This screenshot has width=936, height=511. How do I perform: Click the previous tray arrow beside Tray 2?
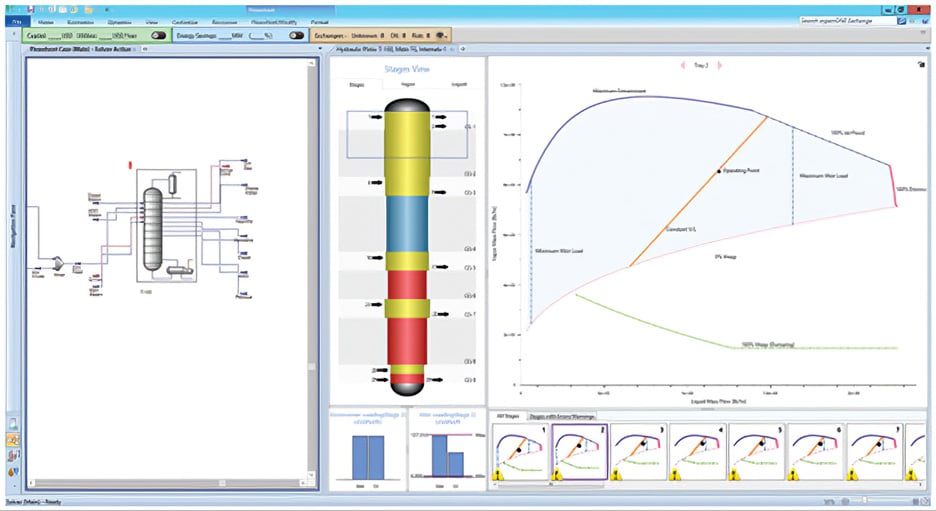[685, 65]
